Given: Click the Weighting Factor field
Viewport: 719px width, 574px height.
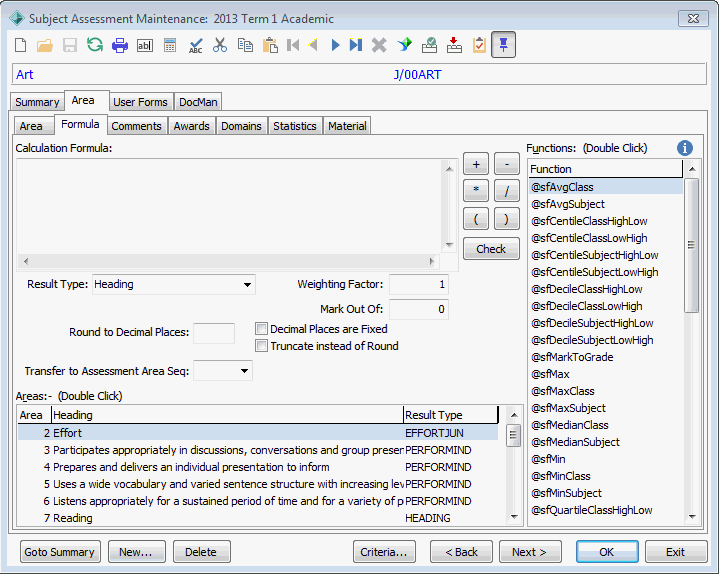Looking at the screenshot, I should pyautogui.click(x=419, y=284).
